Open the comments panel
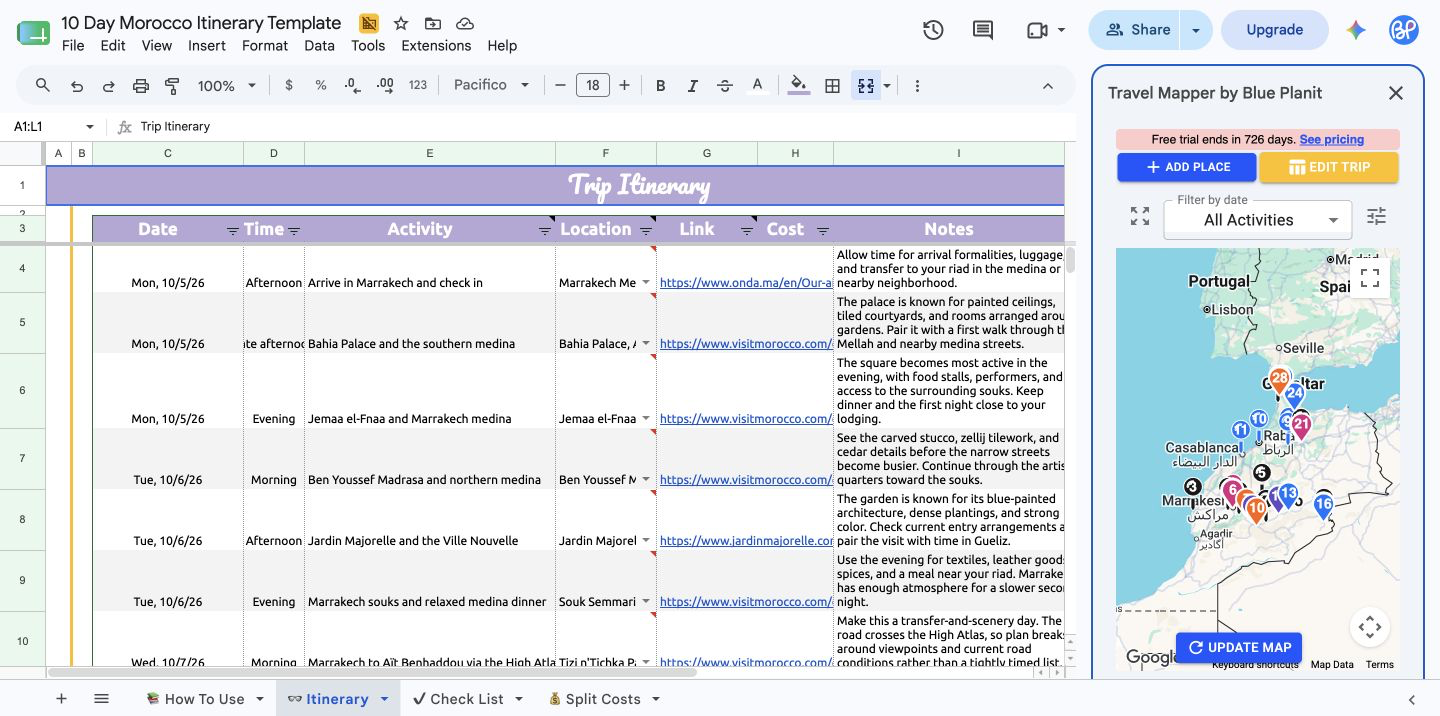The image size is (1440, 716). (983, 30)
